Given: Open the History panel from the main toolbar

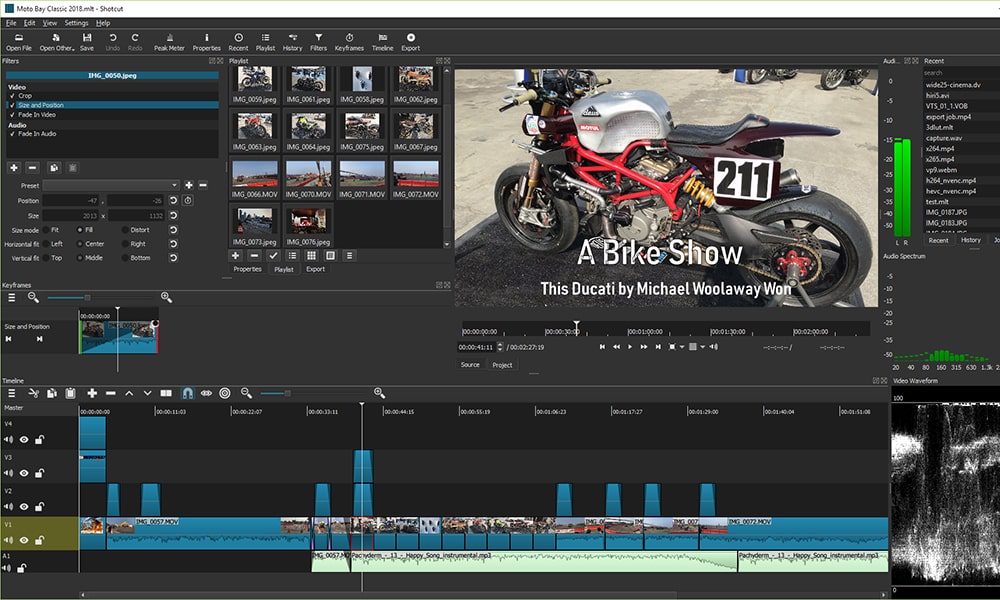Looking at the screenshot, I should click(292, 42).
